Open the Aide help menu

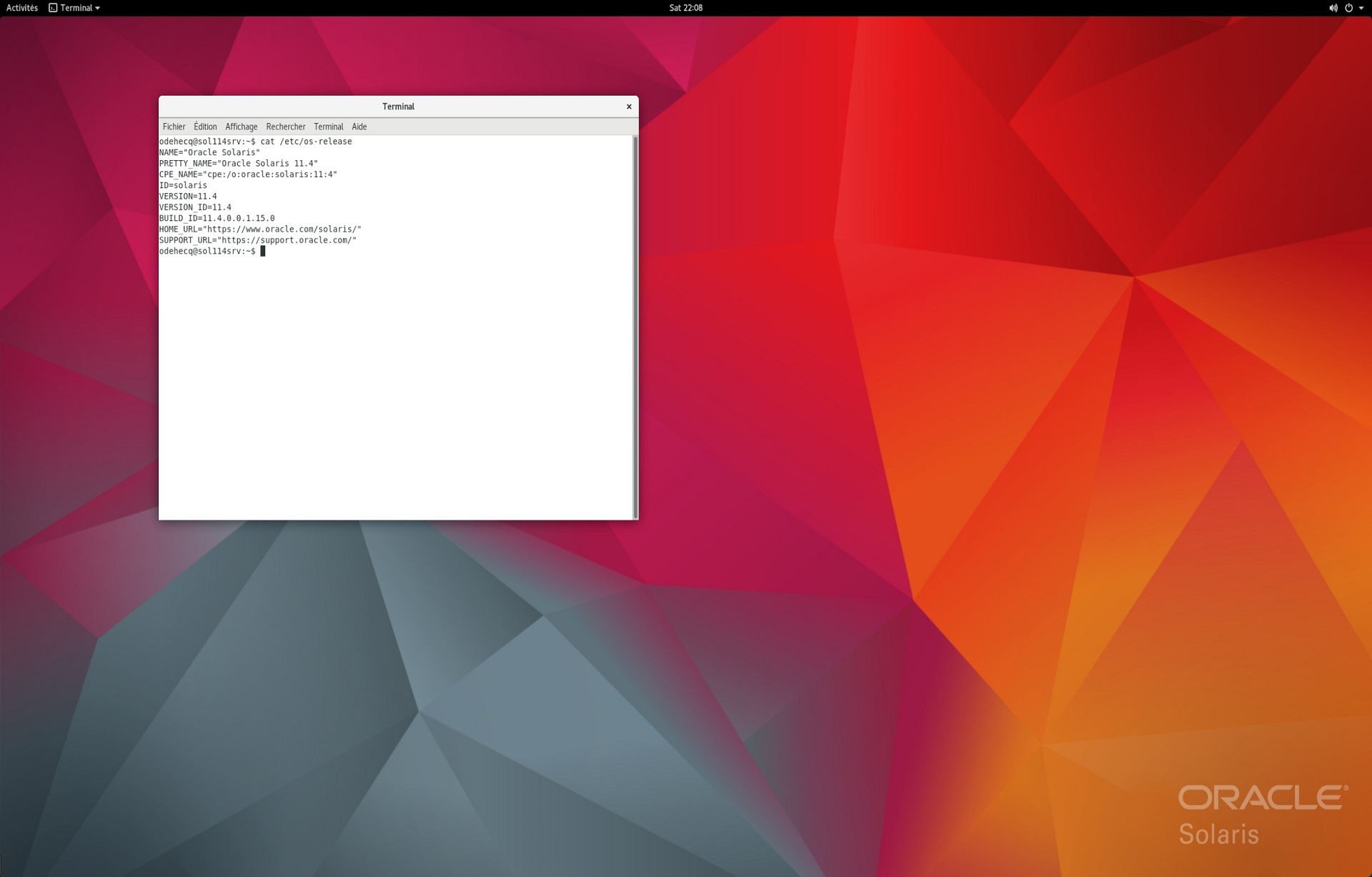point(359,127)
